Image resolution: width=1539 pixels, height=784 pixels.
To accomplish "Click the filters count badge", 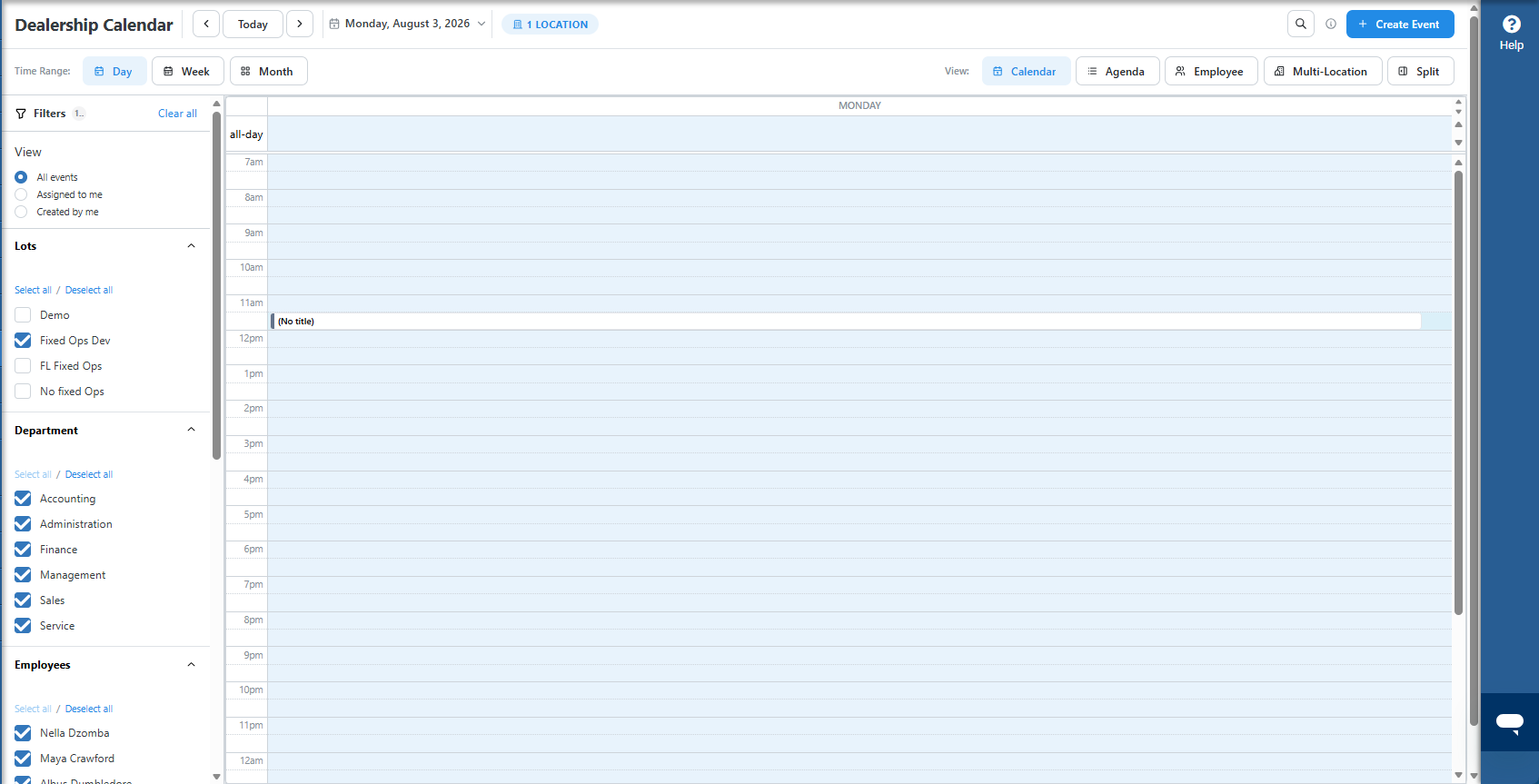I will 79,114.
